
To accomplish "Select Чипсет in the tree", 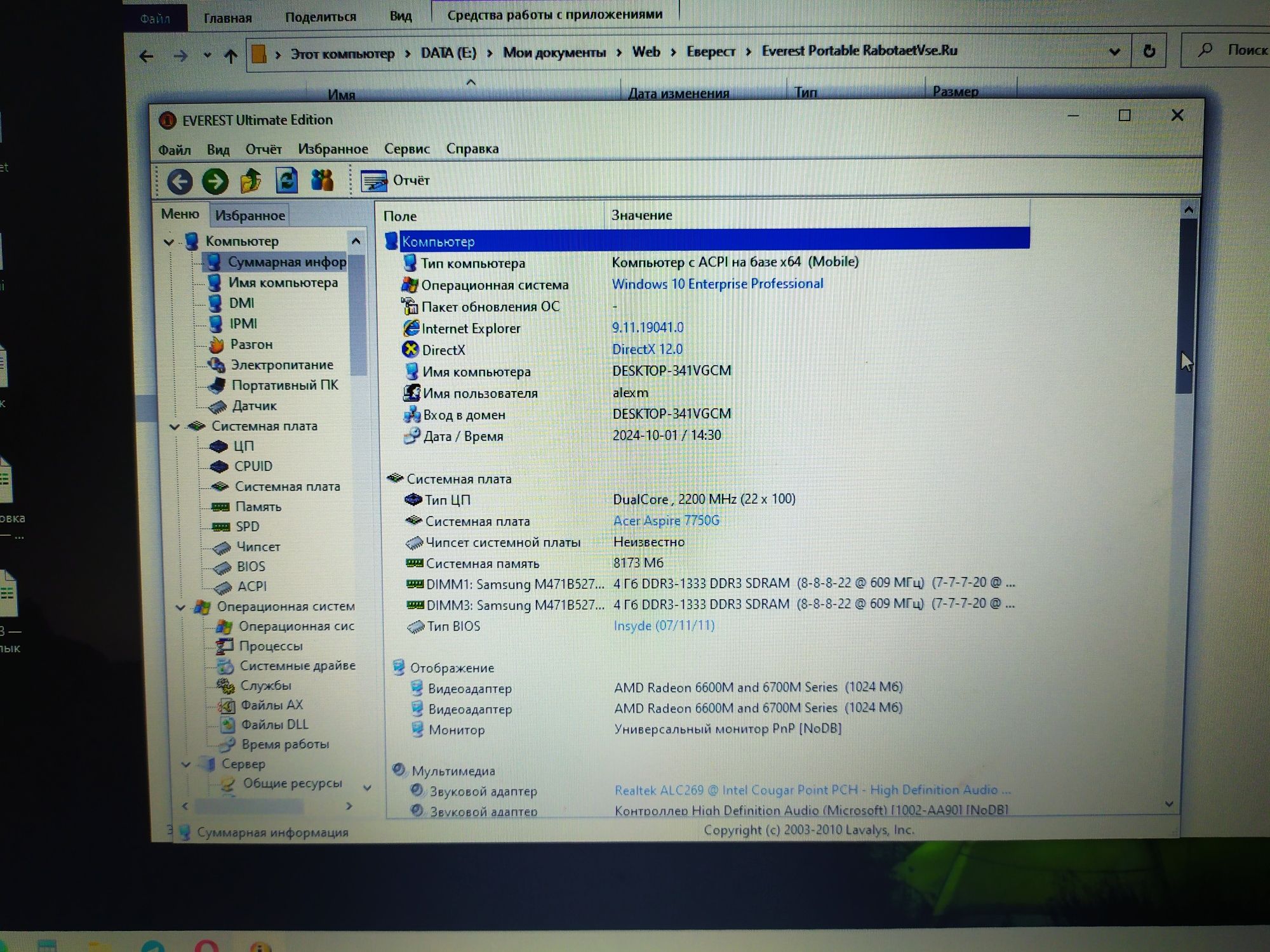I will [x=258, y=546].
